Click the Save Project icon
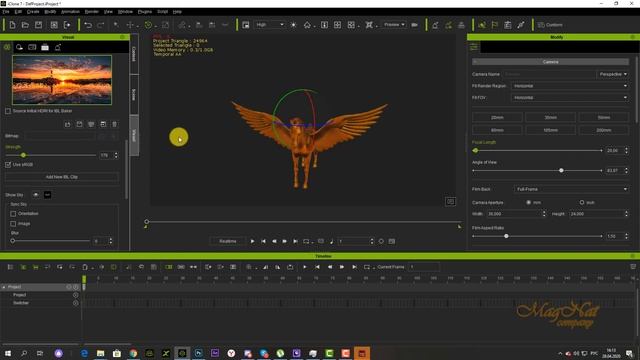 (x=38, y=25)
